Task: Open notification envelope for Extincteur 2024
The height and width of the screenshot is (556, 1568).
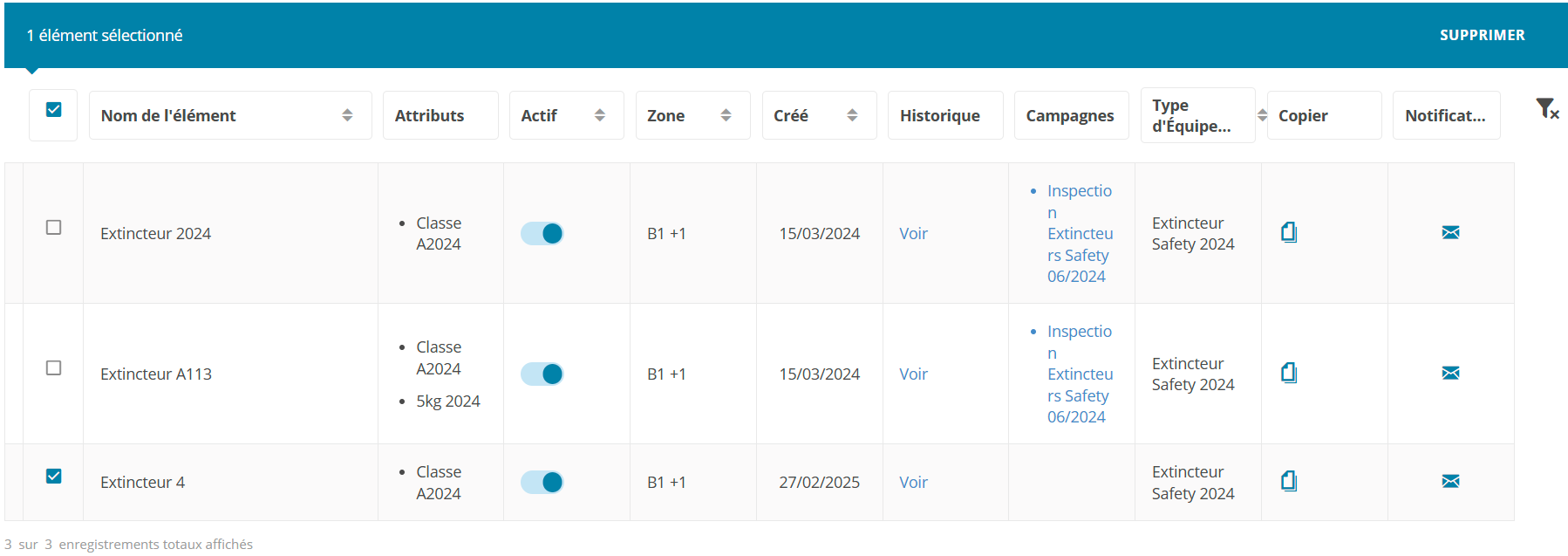Action: (x=1450, y=233)
